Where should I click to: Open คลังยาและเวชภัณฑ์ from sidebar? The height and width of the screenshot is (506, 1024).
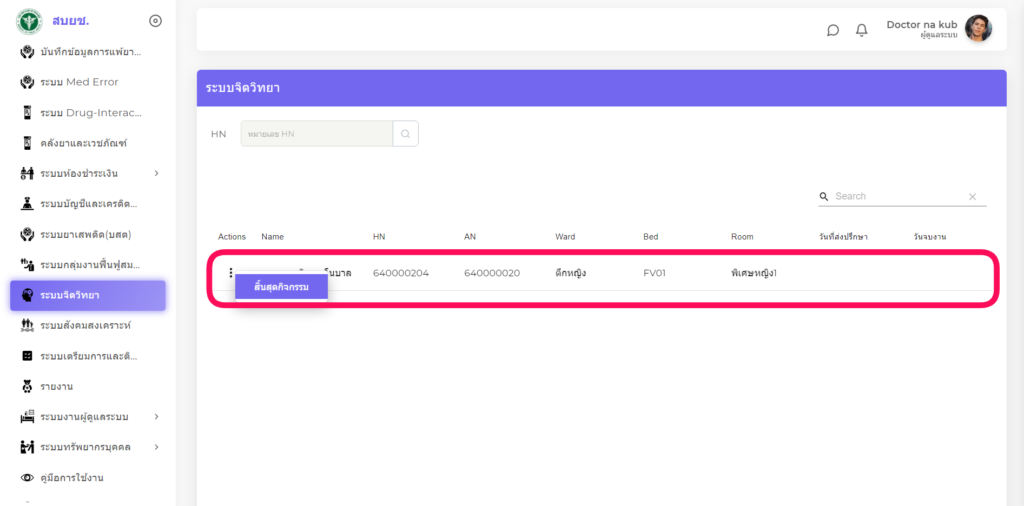coord(84,143)
